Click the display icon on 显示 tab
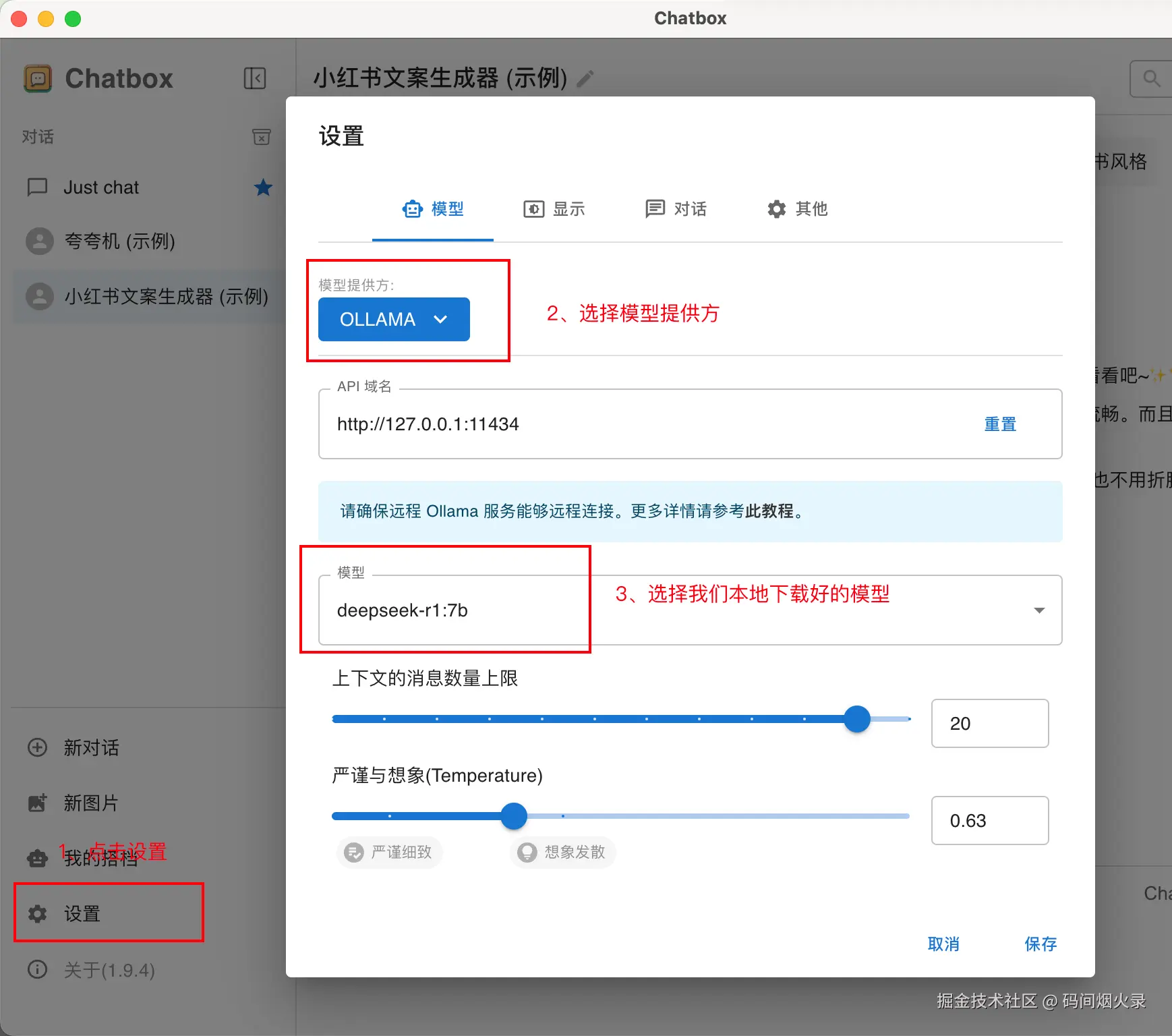Screen dimensions: 1172x1036 pyautogui.click(x=534, y=209)
